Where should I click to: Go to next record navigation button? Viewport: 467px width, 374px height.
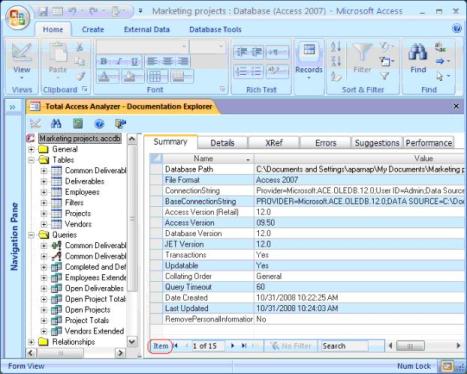click(233, 346)
